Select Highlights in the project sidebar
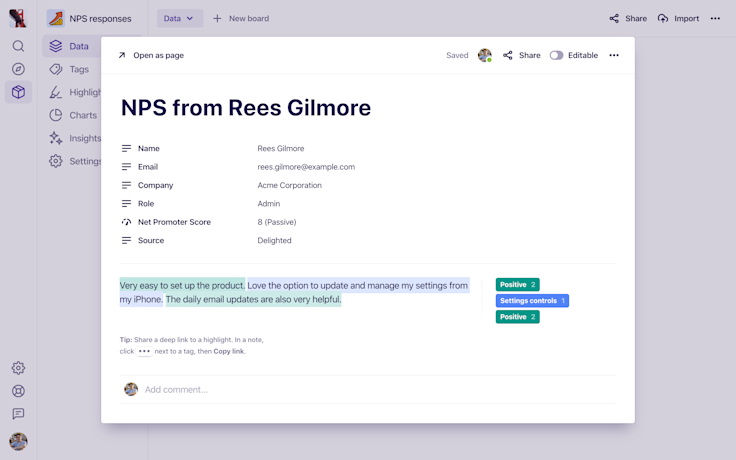The image size is (736, 460). pos(74,92)
